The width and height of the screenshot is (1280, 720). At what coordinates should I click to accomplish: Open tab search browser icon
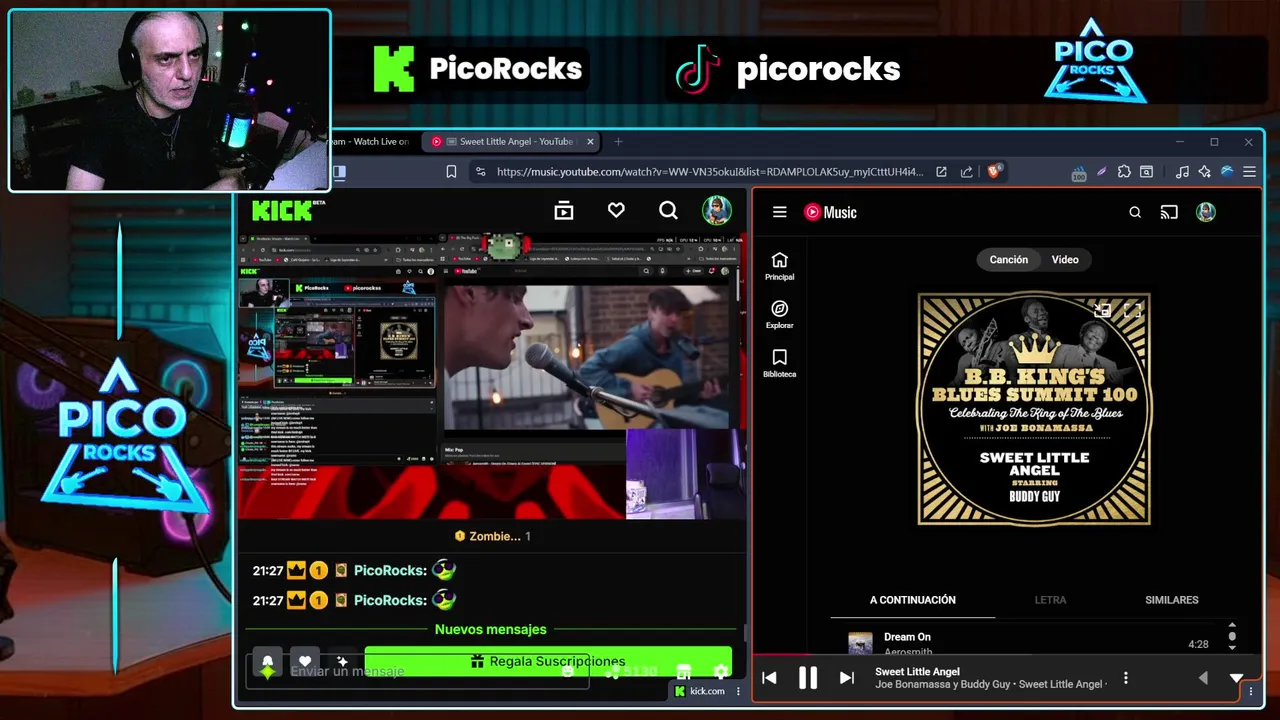(x=1147, y=172)
